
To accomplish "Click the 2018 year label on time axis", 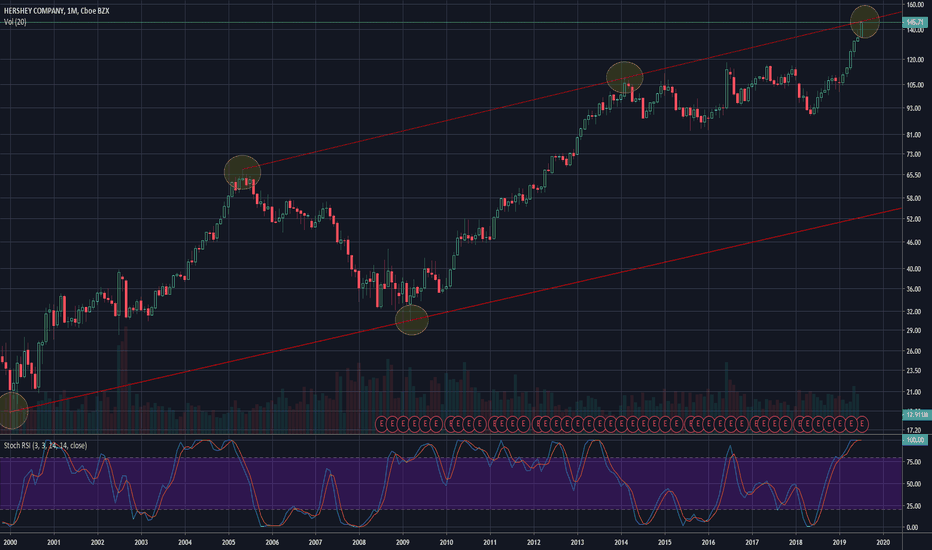I will pos(795,542).
